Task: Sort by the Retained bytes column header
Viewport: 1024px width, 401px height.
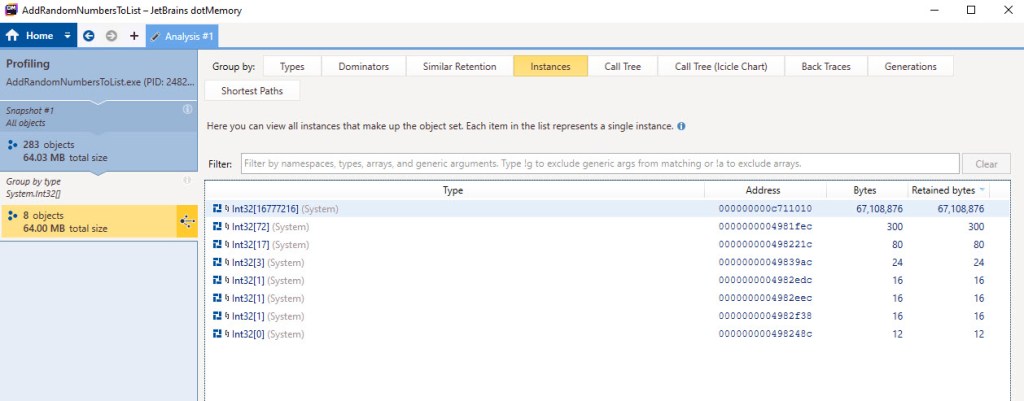Action: pyautogui.click(x=946, y=190)
